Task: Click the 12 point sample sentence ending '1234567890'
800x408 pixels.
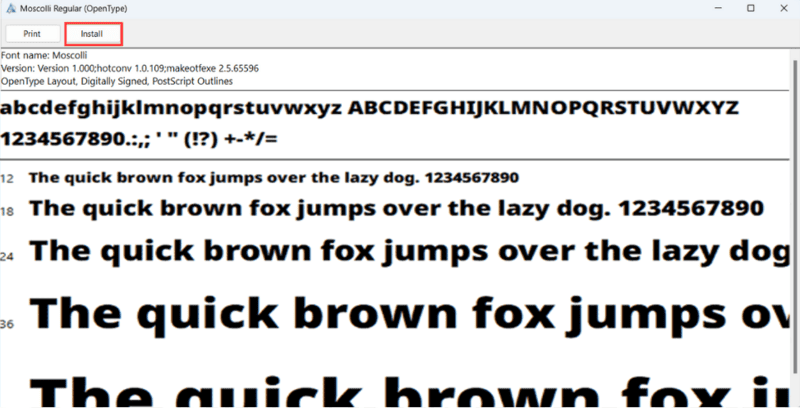Action: 274,178
